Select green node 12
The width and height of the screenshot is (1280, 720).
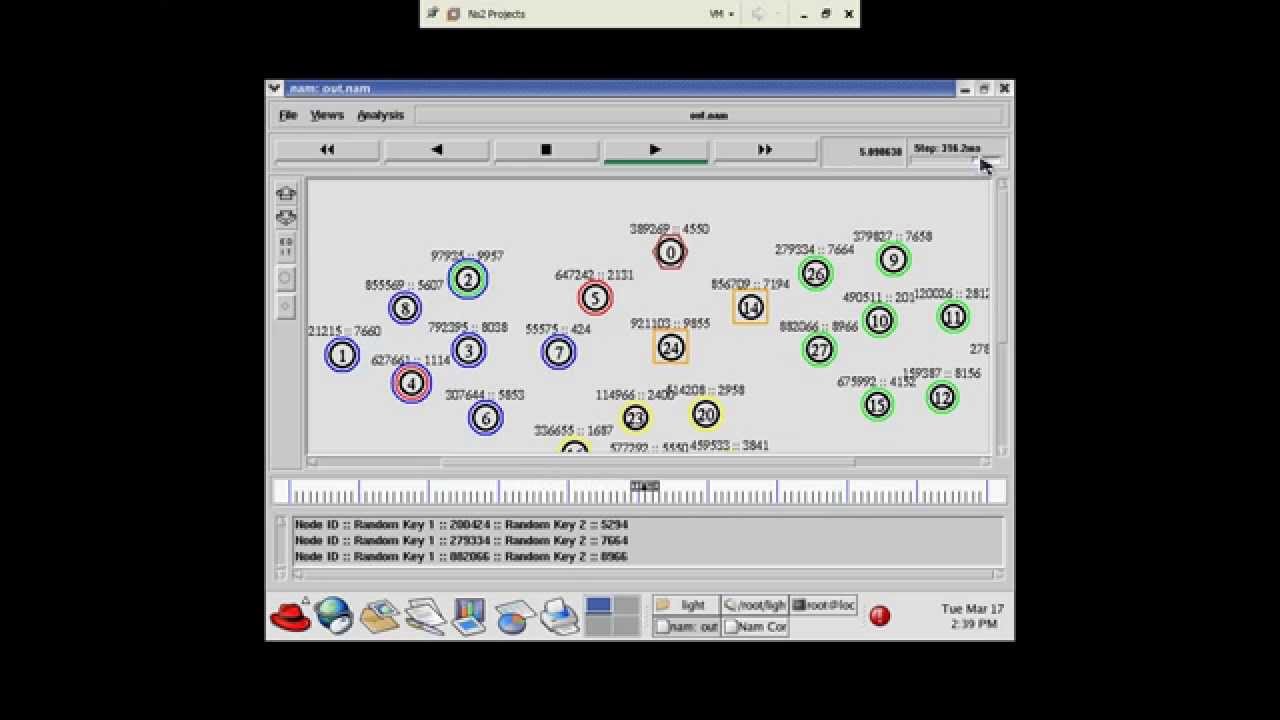point(942,397)
